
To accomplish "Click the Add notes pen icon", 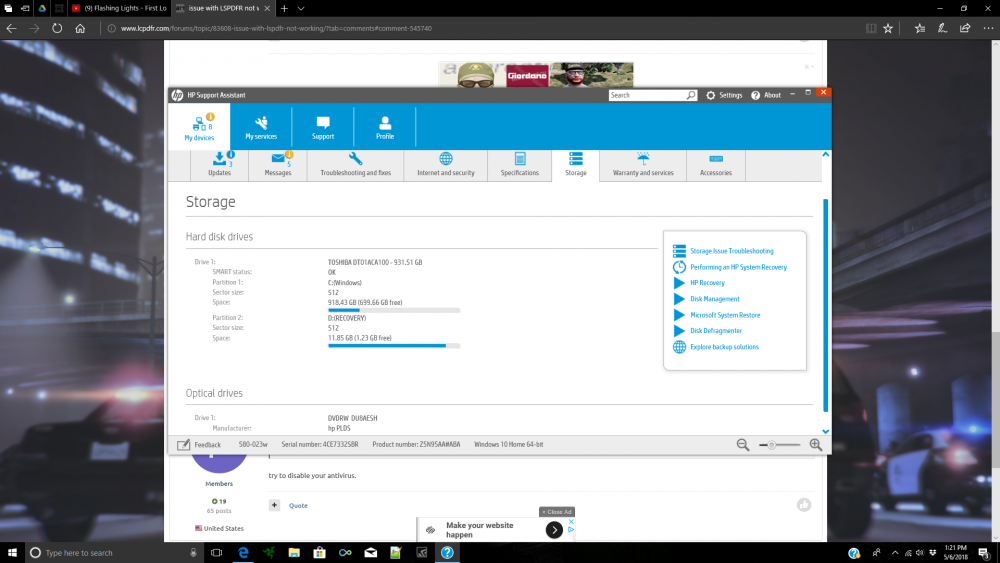I will 942,28.
